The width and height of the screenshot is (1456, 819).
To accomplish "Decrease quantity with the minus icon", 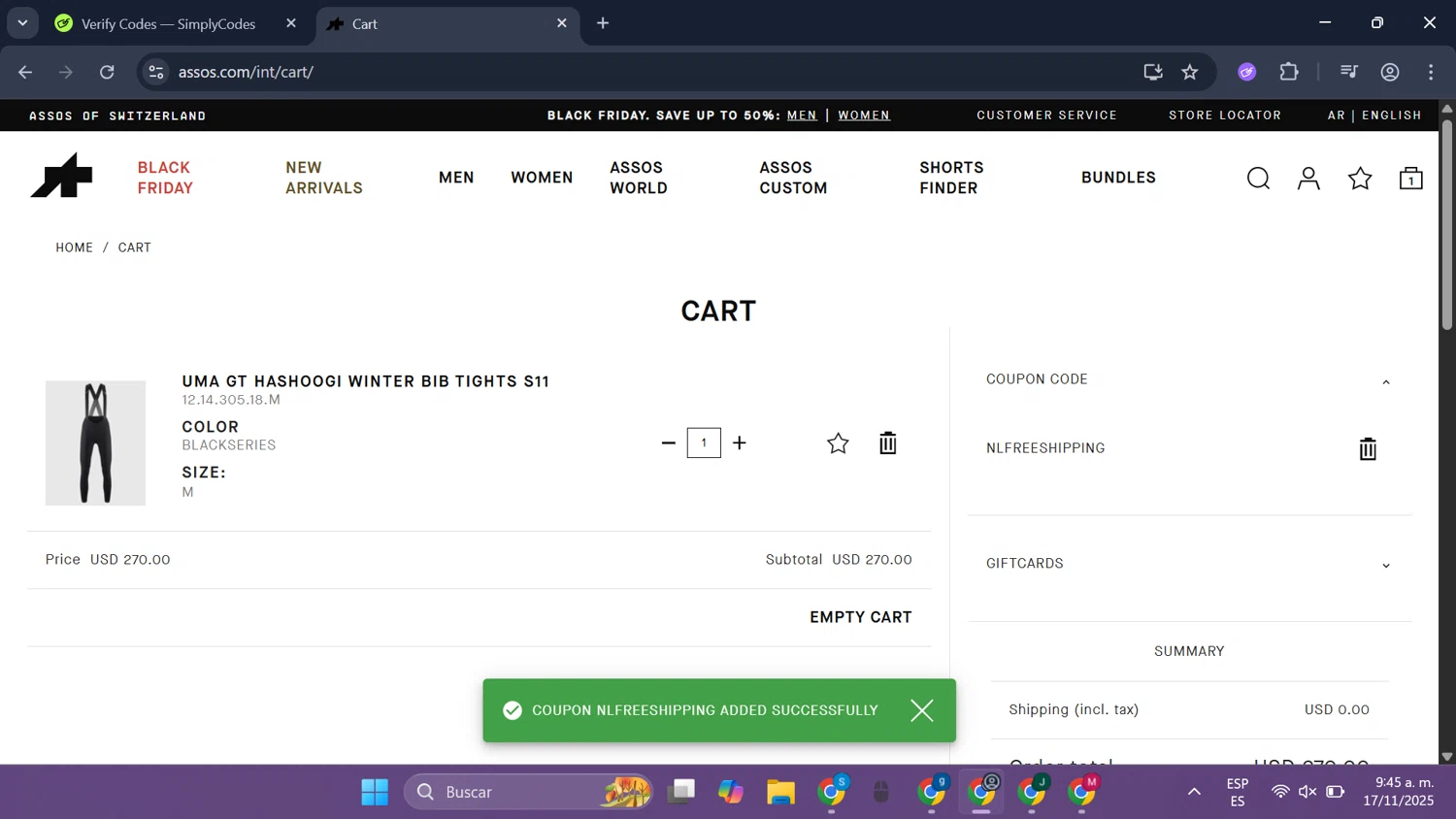I will [x=668, y=442].
